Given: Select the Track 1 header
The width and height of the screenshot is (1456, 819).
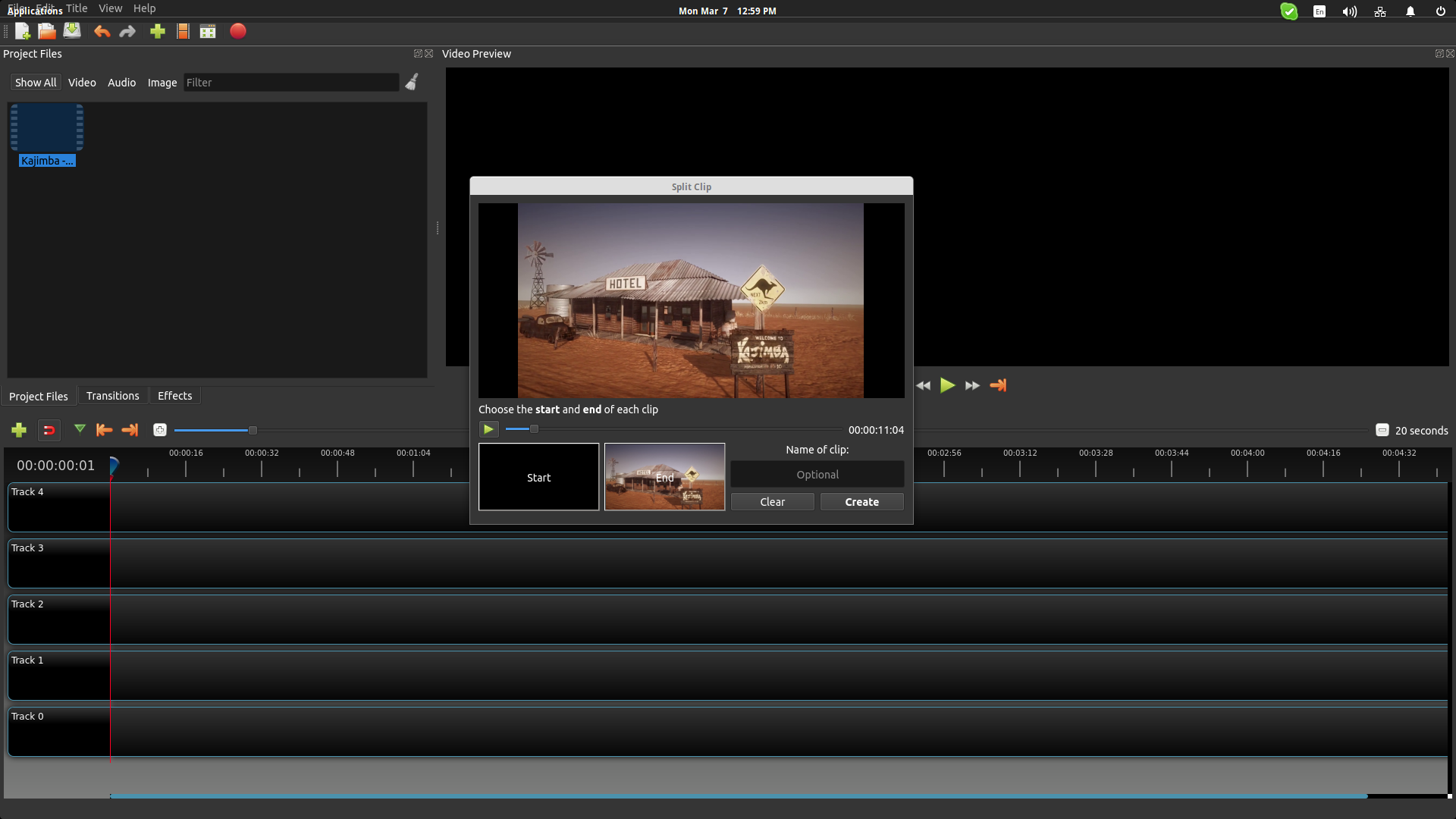Looking at the screenshot, I should tap(59, 676).
